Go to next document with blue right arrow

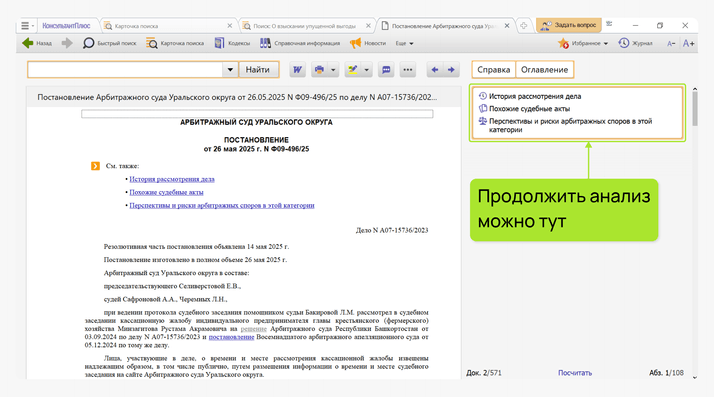[451, 70]
